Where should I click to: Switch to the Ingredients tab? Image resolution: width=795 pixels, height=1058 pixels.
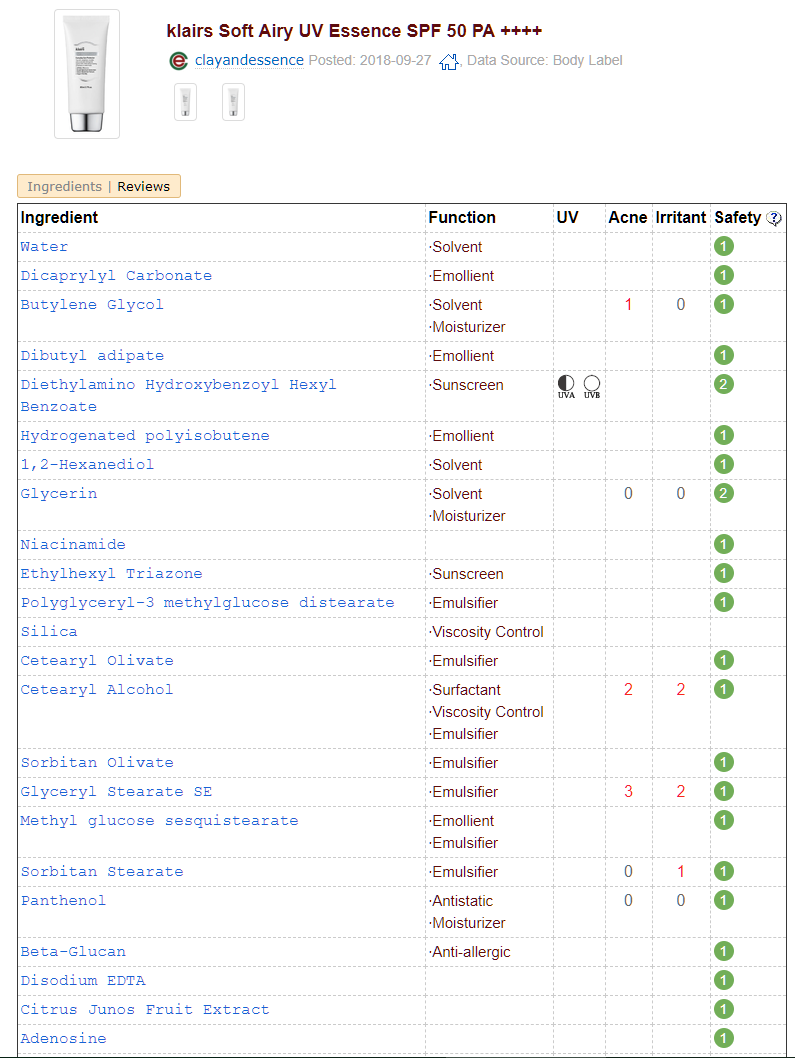[64, 187]
